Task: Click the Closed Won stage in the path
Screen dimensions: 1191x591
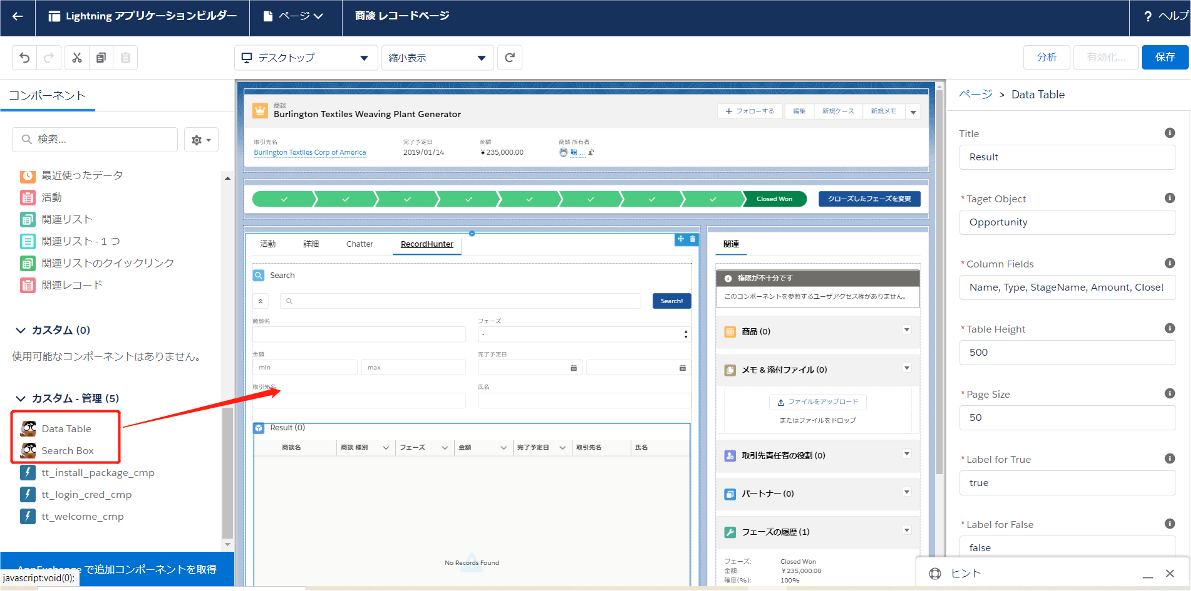Action: [774, 199]
